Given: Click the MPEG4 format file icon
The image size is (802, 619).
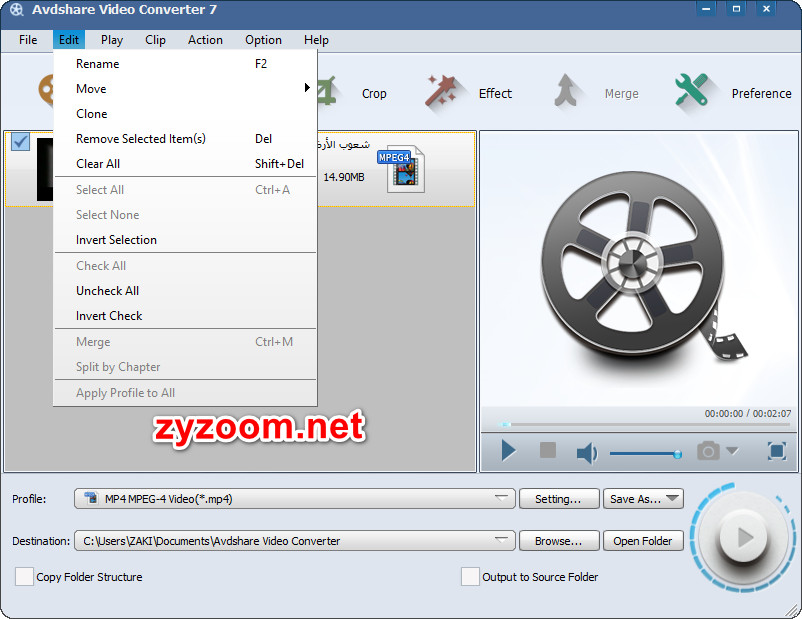Looking at the screenshot, I should tap(402, 169).
